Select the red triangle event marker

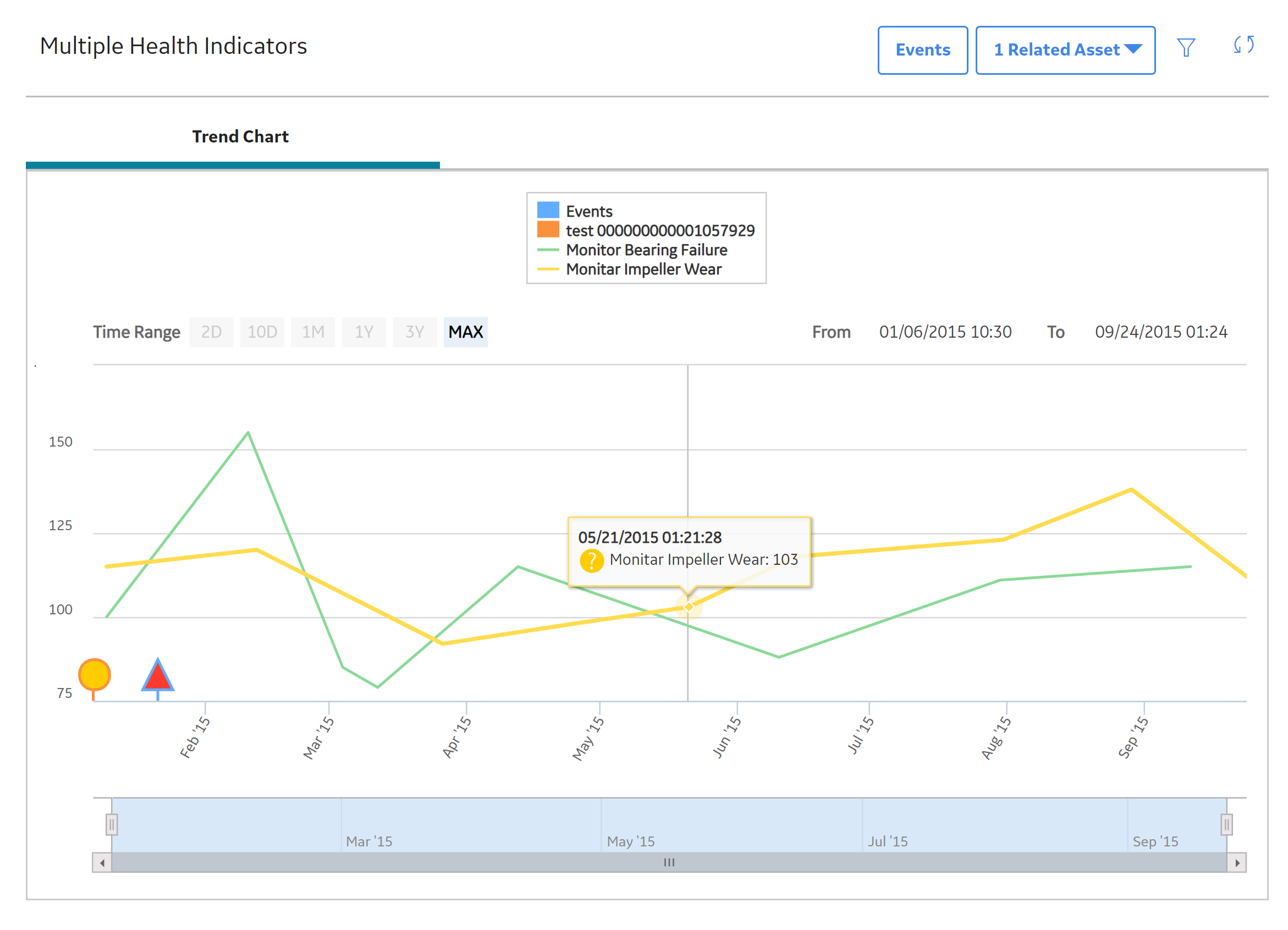[x=157, y=675]
